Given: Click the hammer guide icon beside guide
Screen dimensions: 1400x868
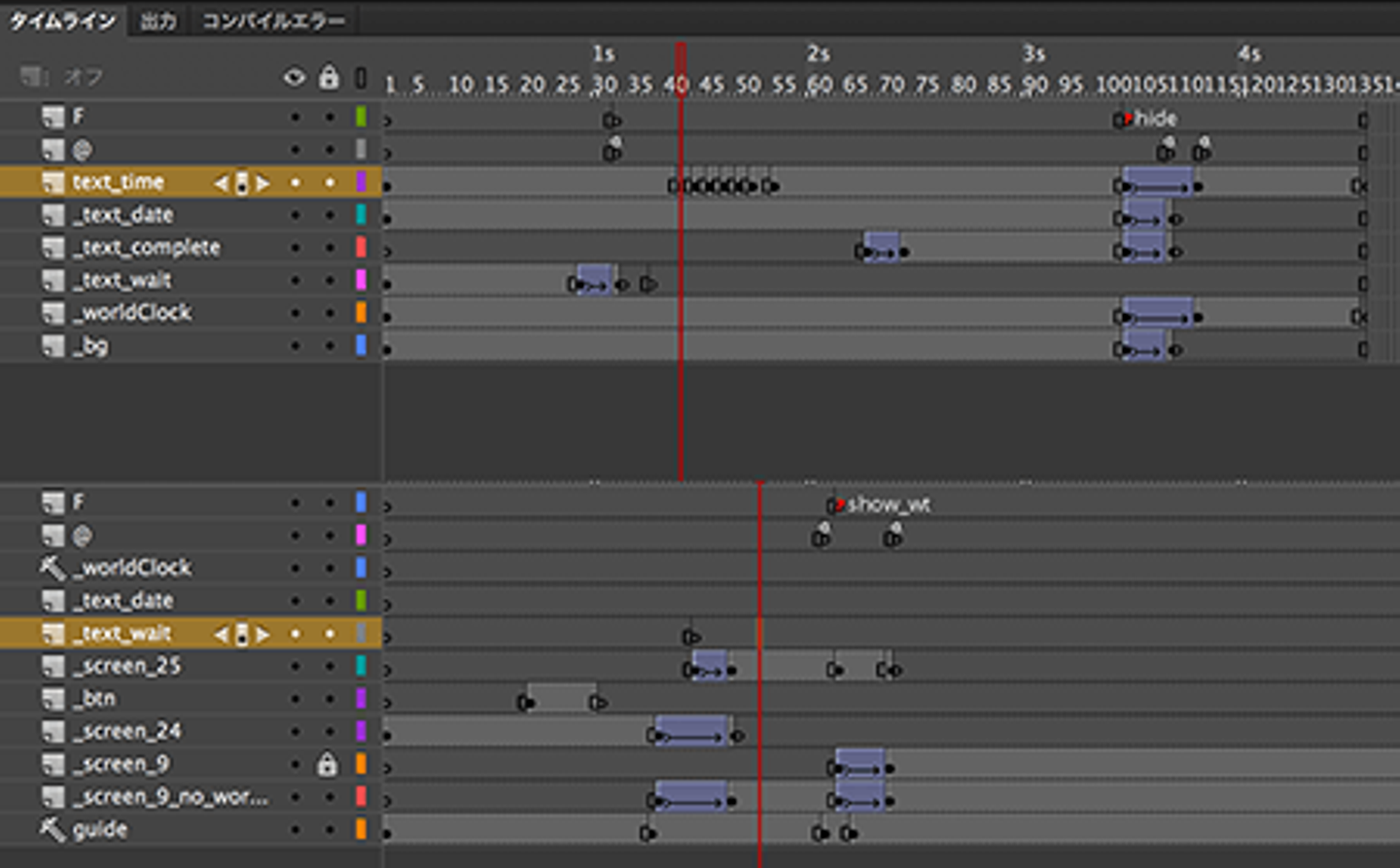Looking at the screenshot, I should pyautogui.click(x=52, y=829).
